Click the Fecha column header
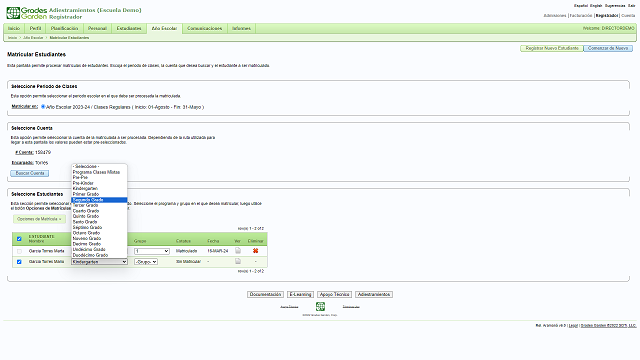The image size is (640, 360). (x=213, y=241)
